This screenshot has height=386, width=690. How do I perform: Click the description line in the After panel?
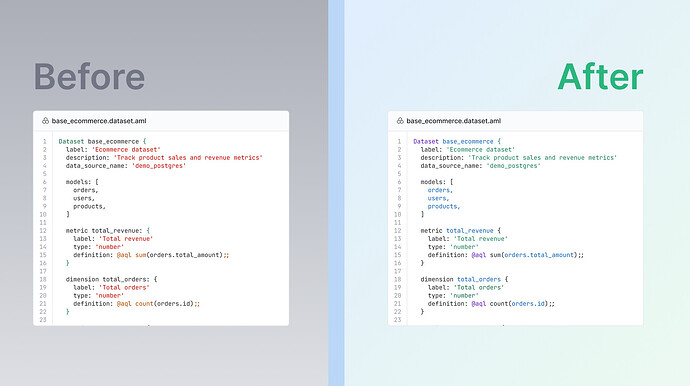519,158
